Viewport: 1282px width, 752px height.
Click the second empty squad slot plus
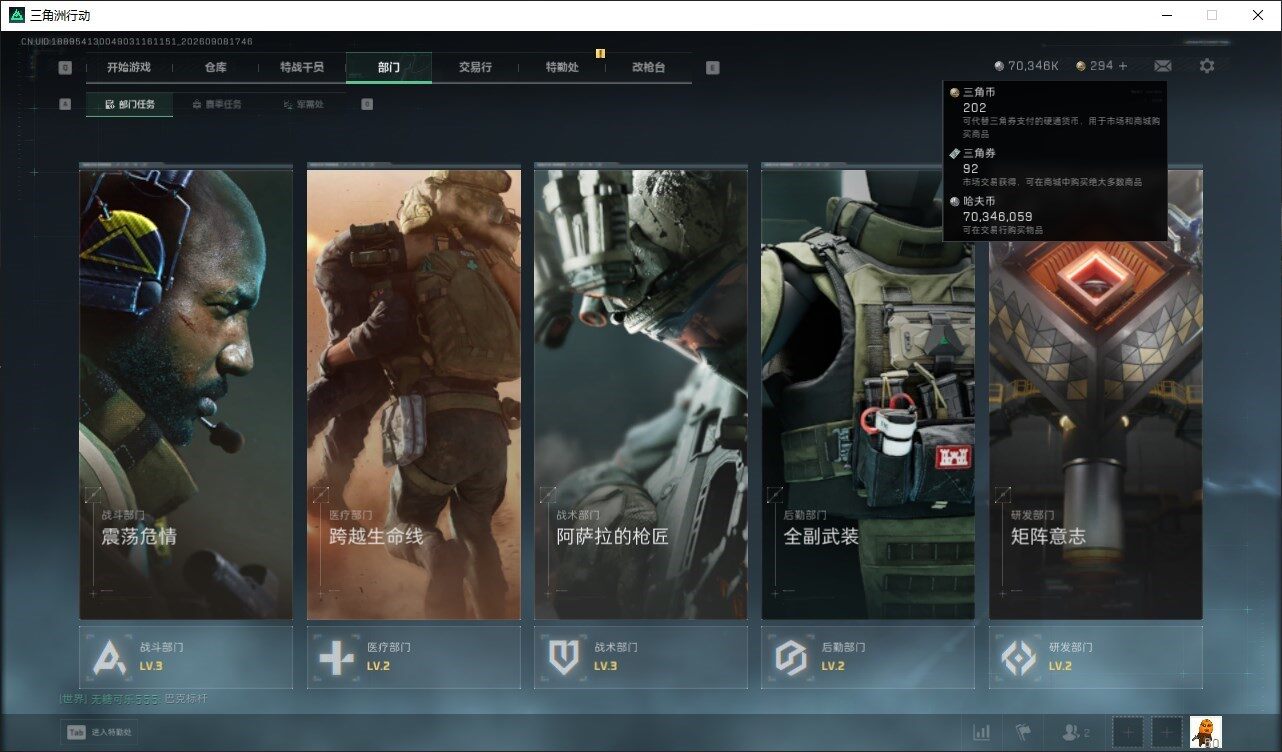[x=1167, y=733]
